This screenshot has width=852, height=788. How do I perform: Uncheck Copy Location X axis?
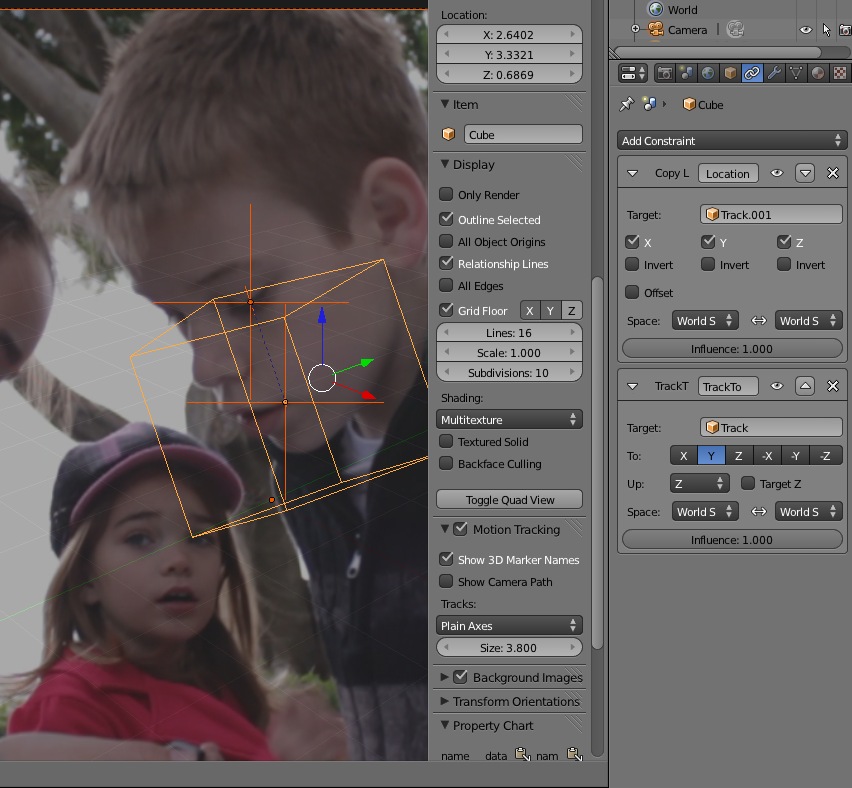[x=632, y=242]
